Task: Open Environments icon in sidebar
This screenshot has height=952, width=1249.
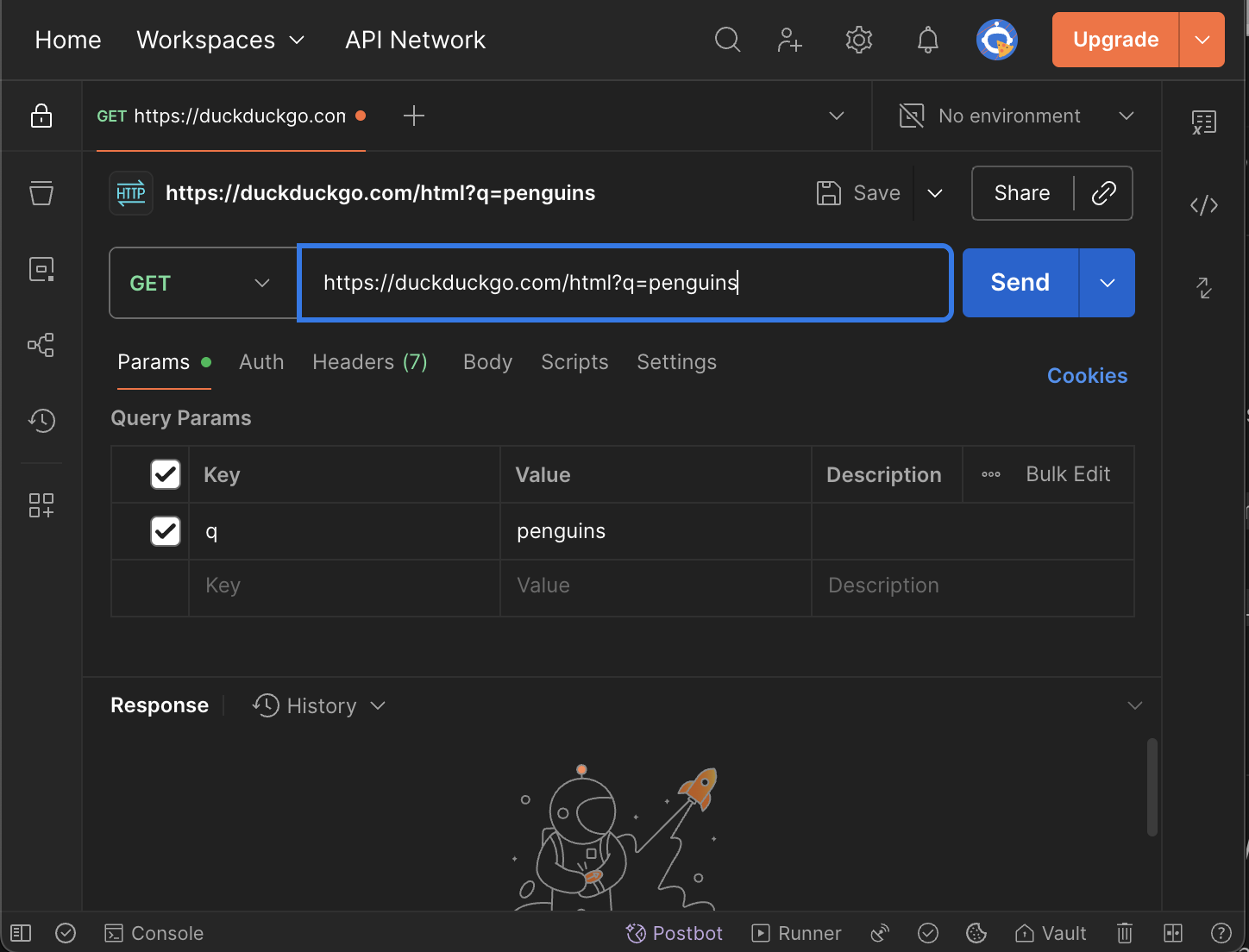Action: [41, 269]
